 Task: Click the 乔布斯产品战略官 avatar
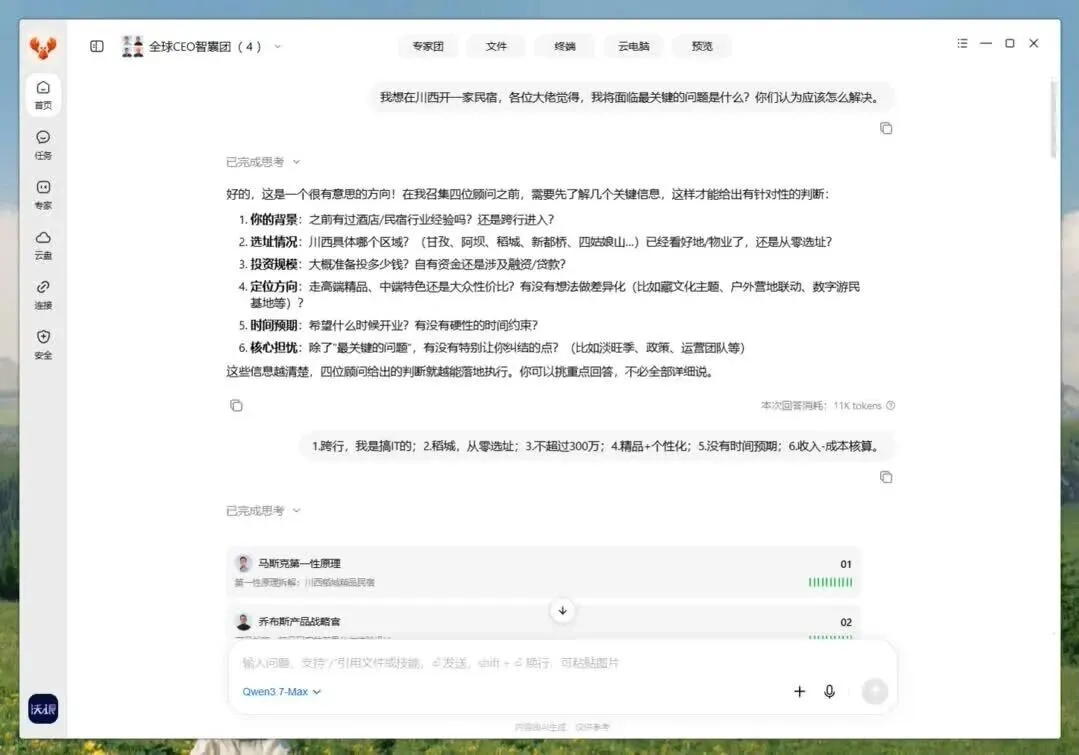click(x=244, y=621)
